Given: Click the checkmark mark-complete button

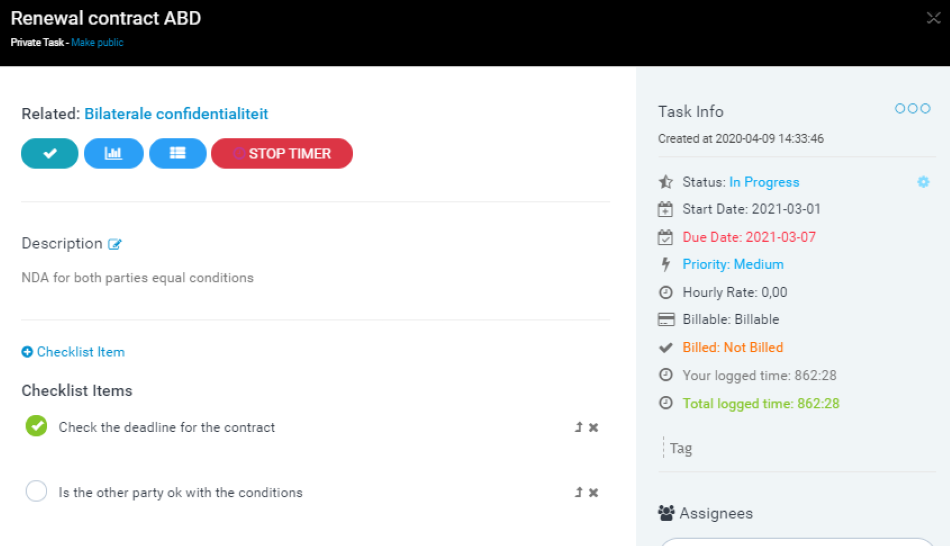Looking at the screenshot, I should (x=50, y=153).
